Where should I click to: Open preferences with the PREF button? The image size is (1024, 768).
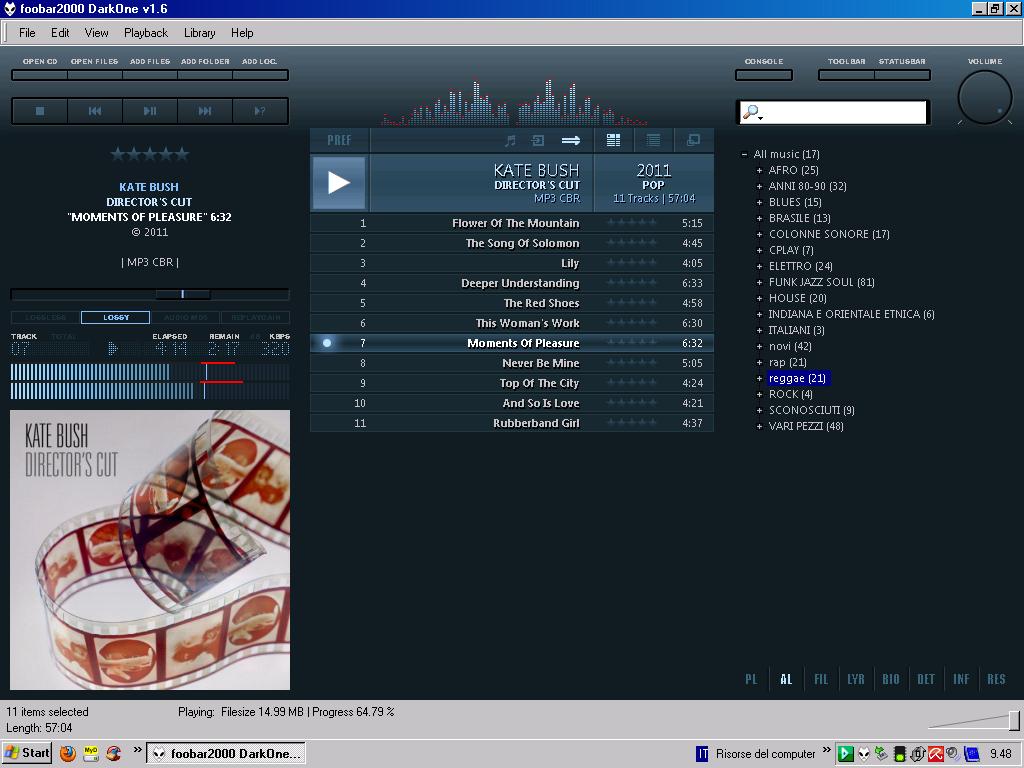tap(340, 140)
